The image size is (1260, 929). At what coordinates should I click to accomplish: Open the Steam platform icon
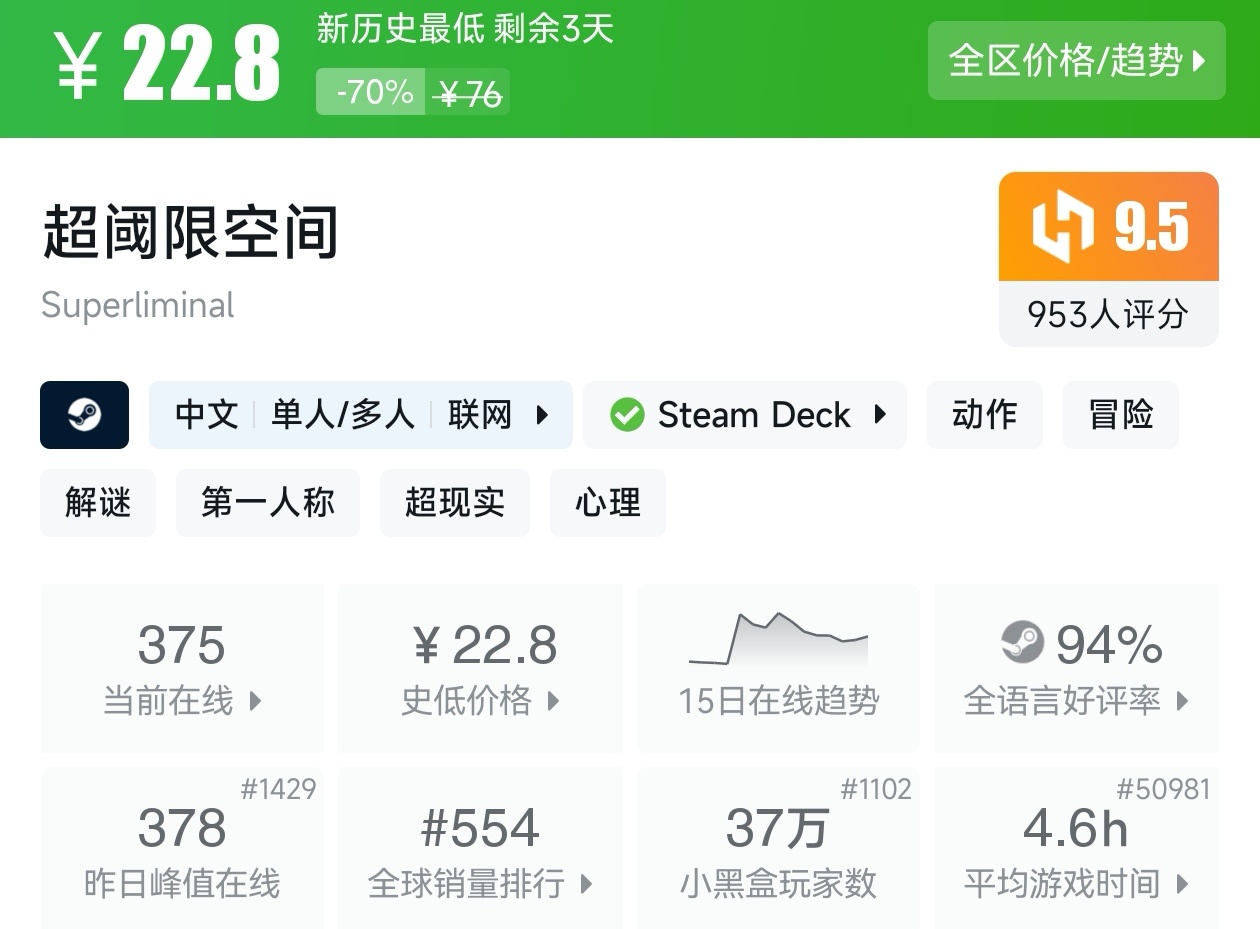coord(84,414)
